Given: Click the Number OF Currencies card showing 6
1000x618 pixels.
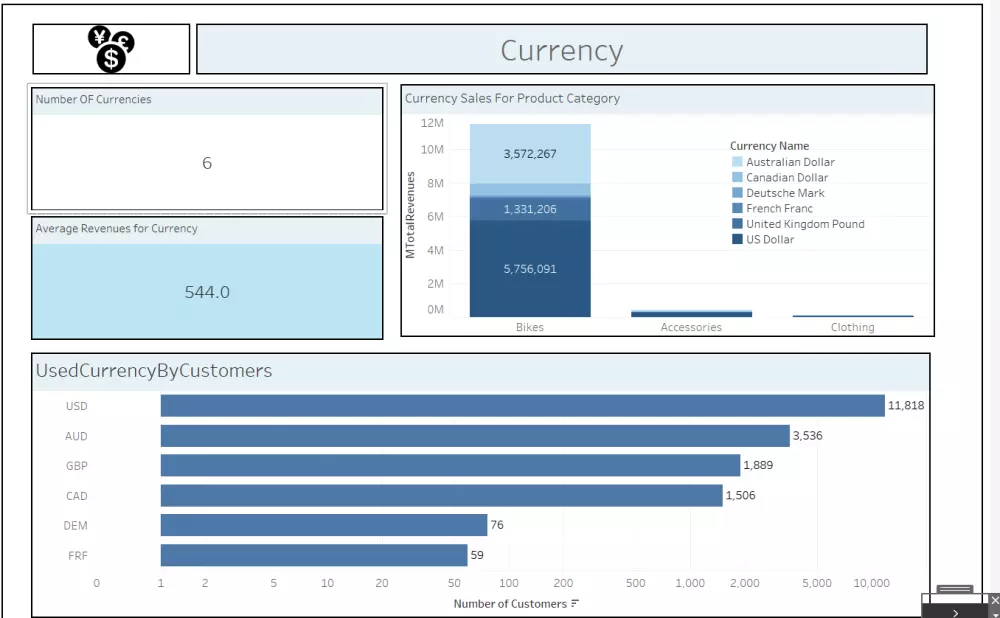Looking at the screenshot, I should pos(207,162).
